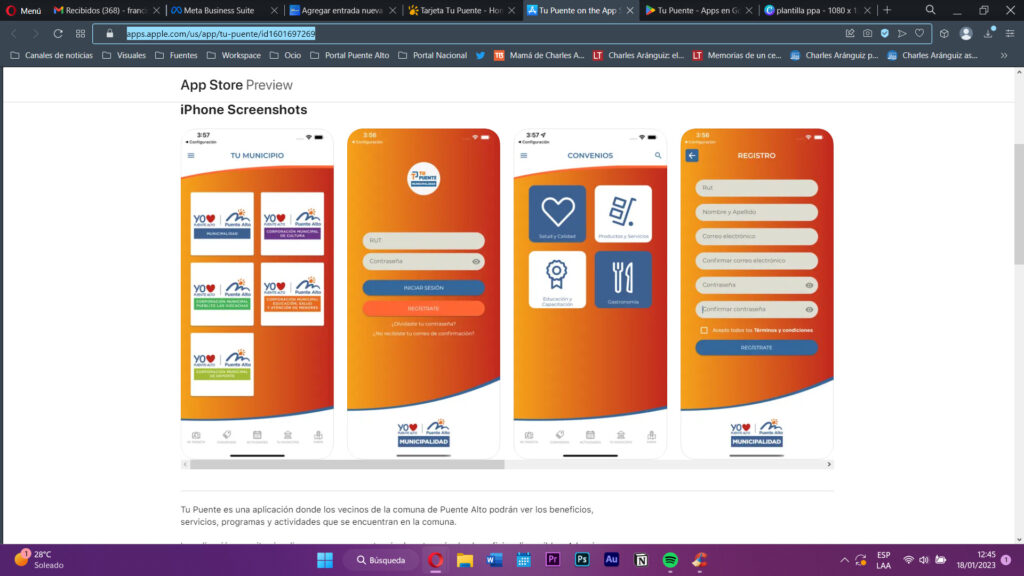Open the login screen screenshot thumbnail
Screen dimensions: 1024x576
click(423, 293)
